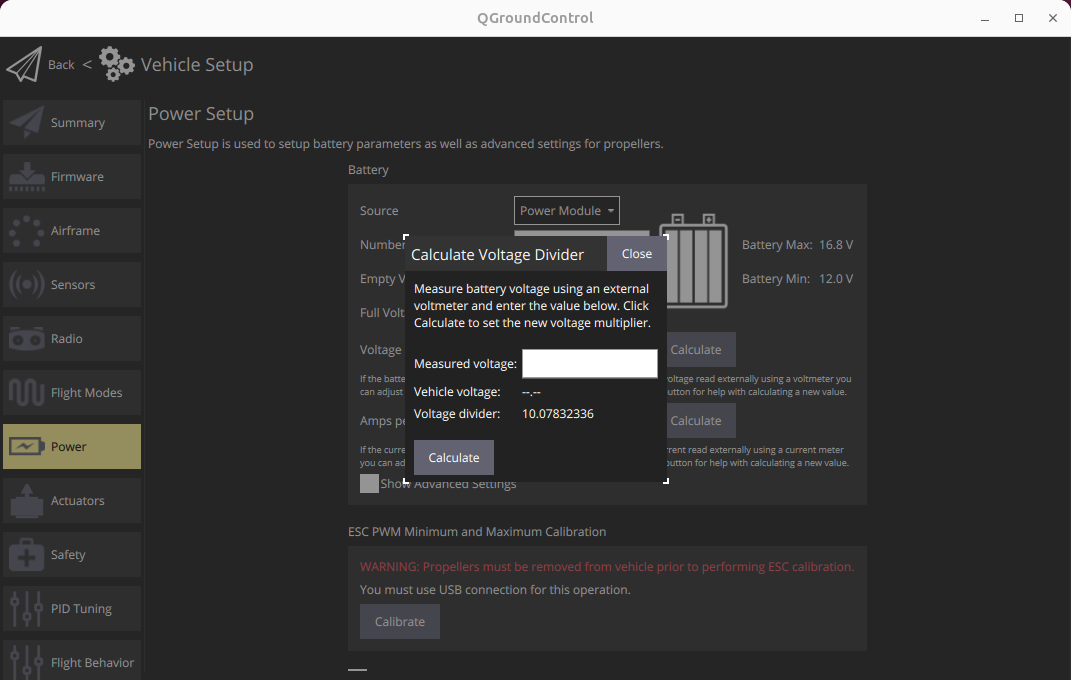Open the Sensors calibration page
Viewport: 1071px width, 680px height.
tap(72, 285)
